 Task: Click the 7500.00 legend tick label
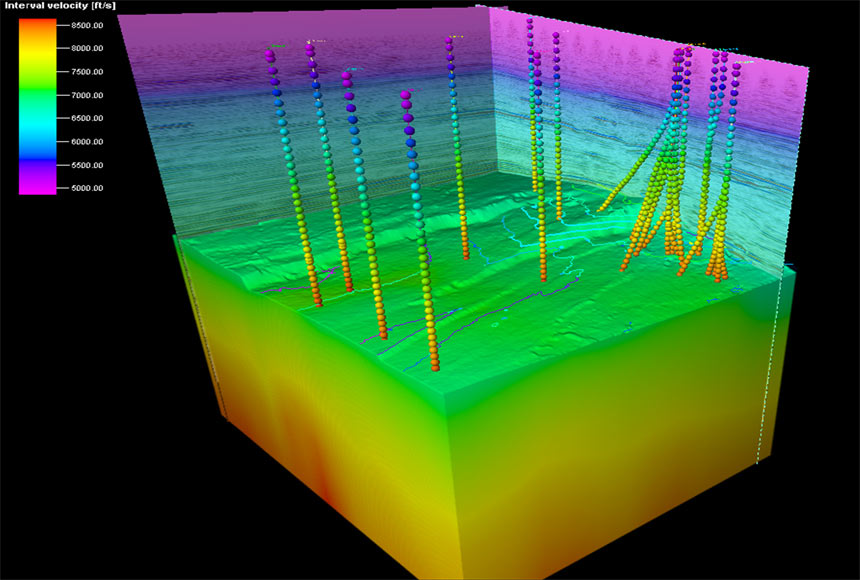(x=89, y=72)
